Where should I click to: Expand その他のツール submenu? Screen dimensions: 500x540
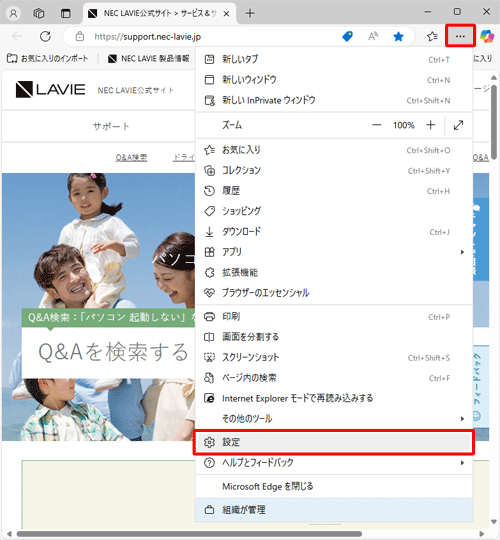click(x=334, y=419)
